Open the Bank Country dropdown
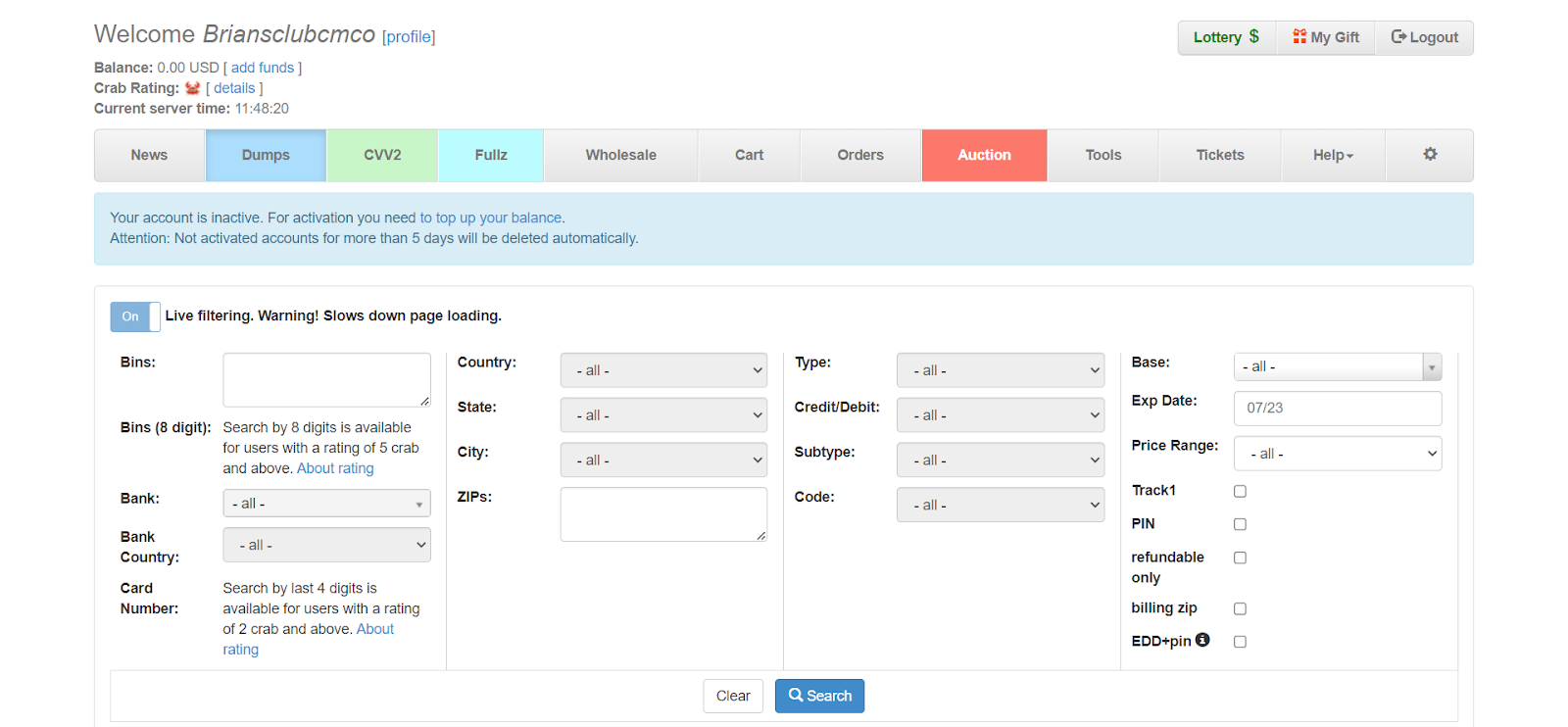 click(326, 545)
